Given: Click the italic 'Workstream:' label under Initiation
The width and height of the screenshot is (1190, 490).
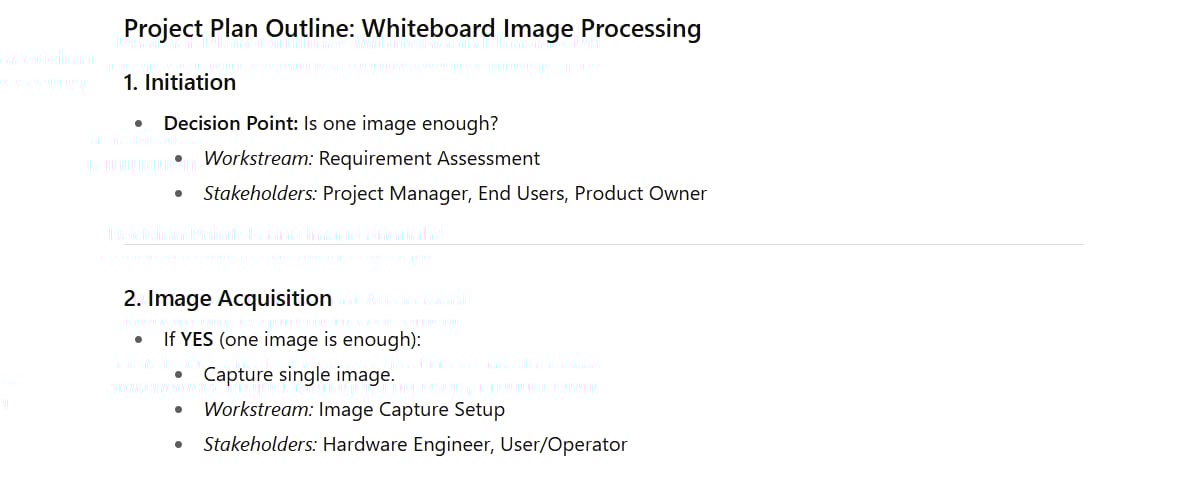Looking at the screenshot, I should pos(258,159).
